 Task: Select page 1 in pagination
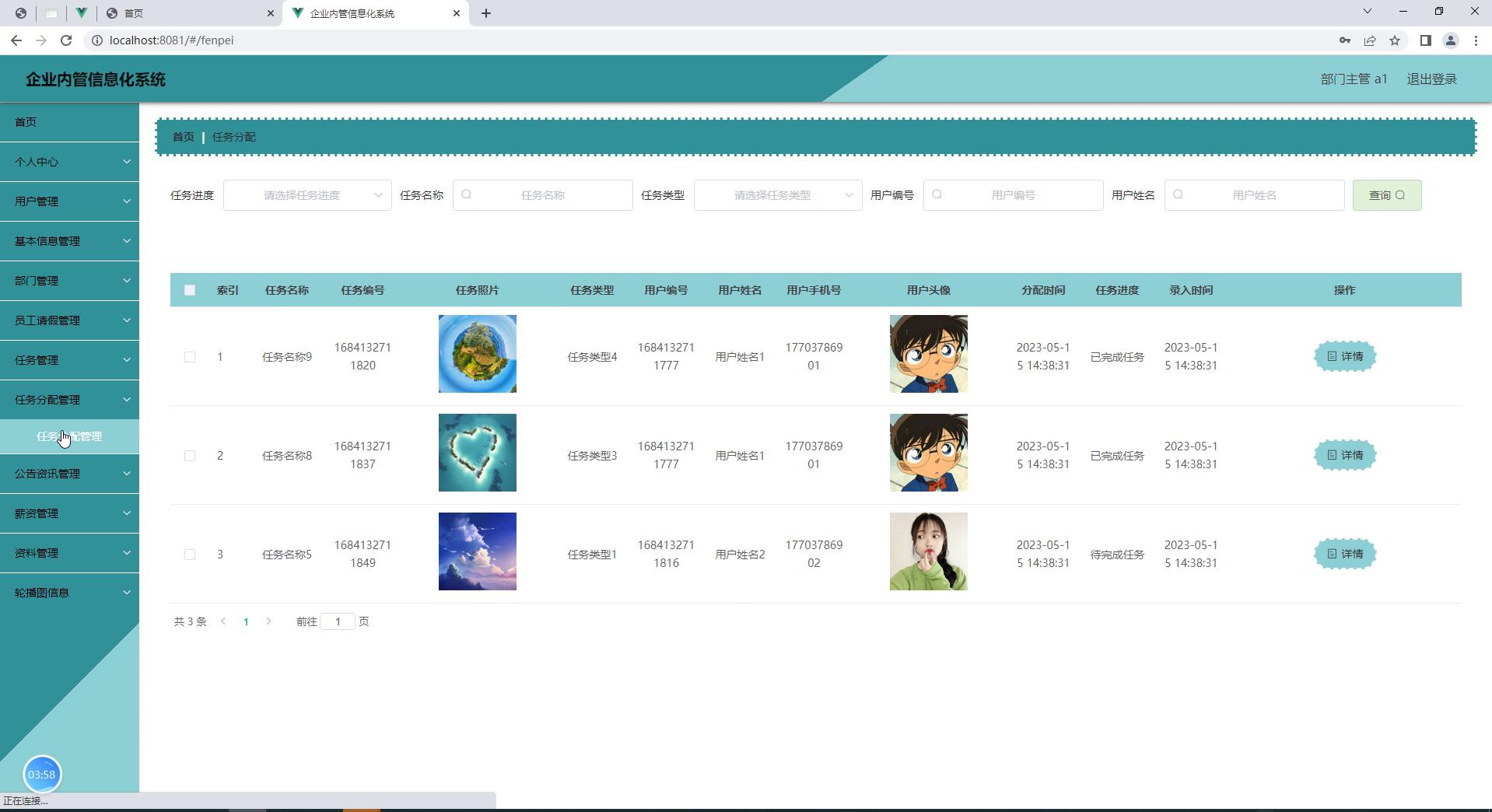click(x=246, y=621)
